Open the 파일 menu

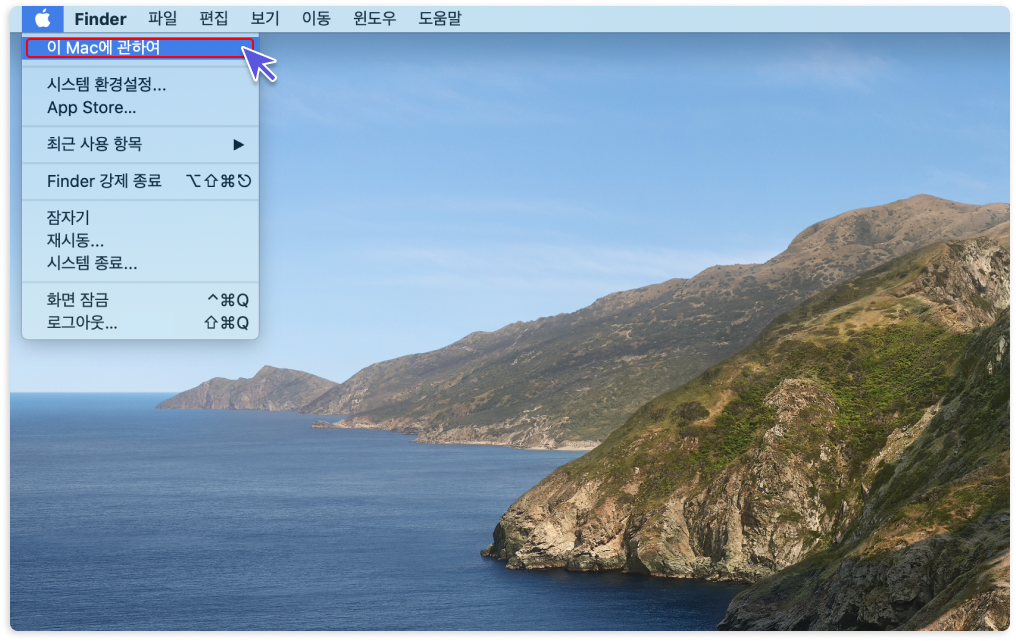click(x=162, y=19)
